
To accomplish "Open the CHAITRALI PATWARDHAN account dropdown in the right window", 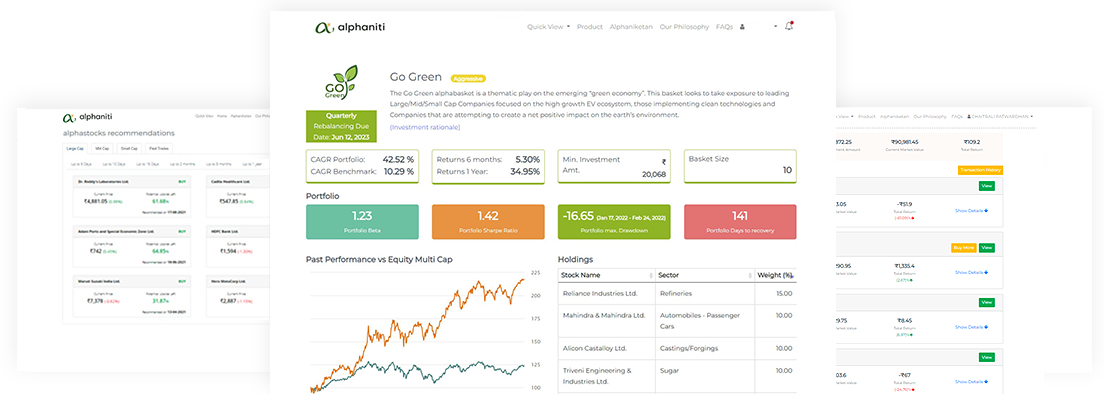I will click(1000, 116).
